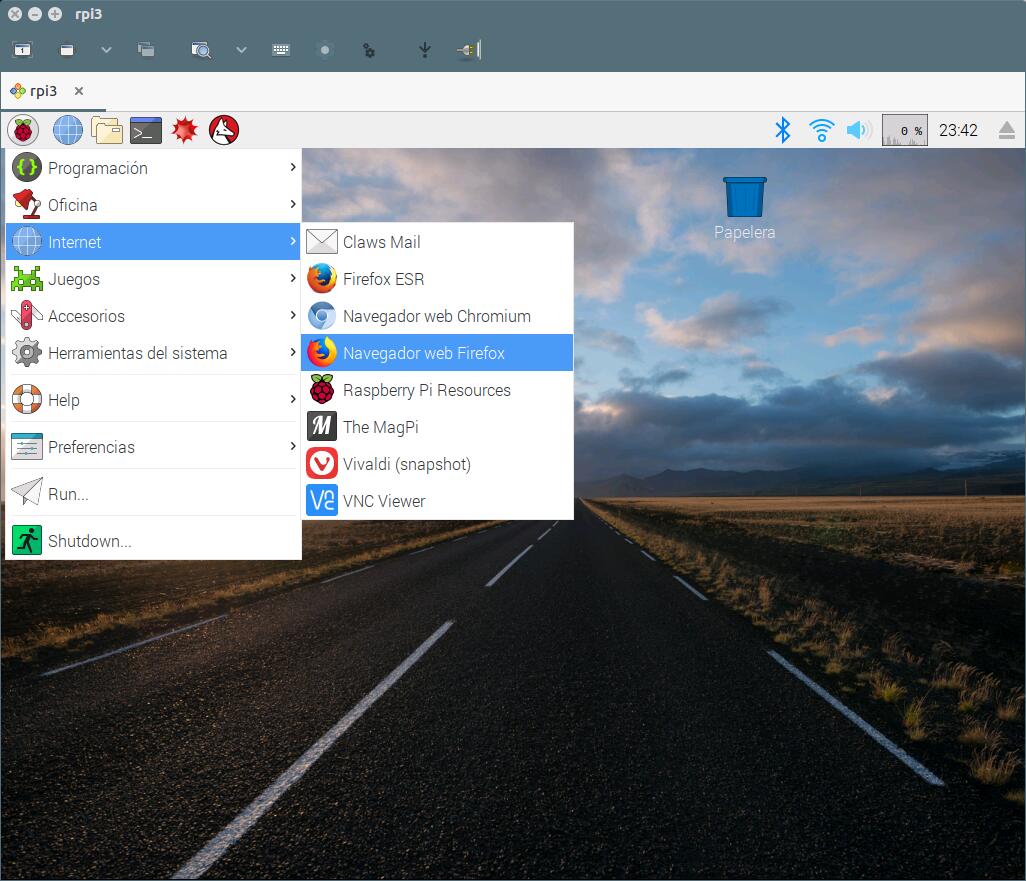Open Mathematica red spiky icon

pyautogui.click(x=185, y=130)
